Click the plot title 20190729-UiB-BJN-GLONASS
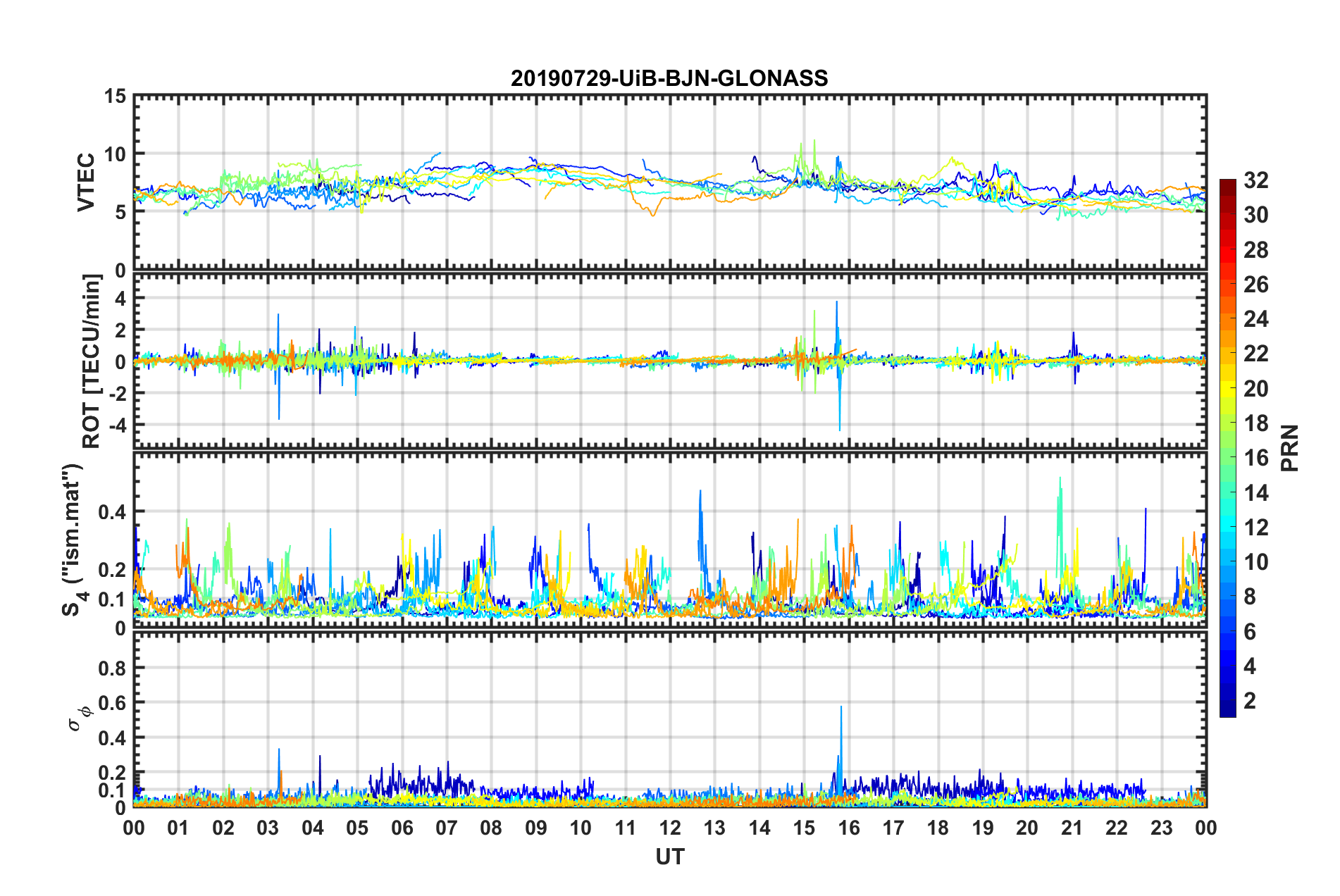 tap(669, 78)
